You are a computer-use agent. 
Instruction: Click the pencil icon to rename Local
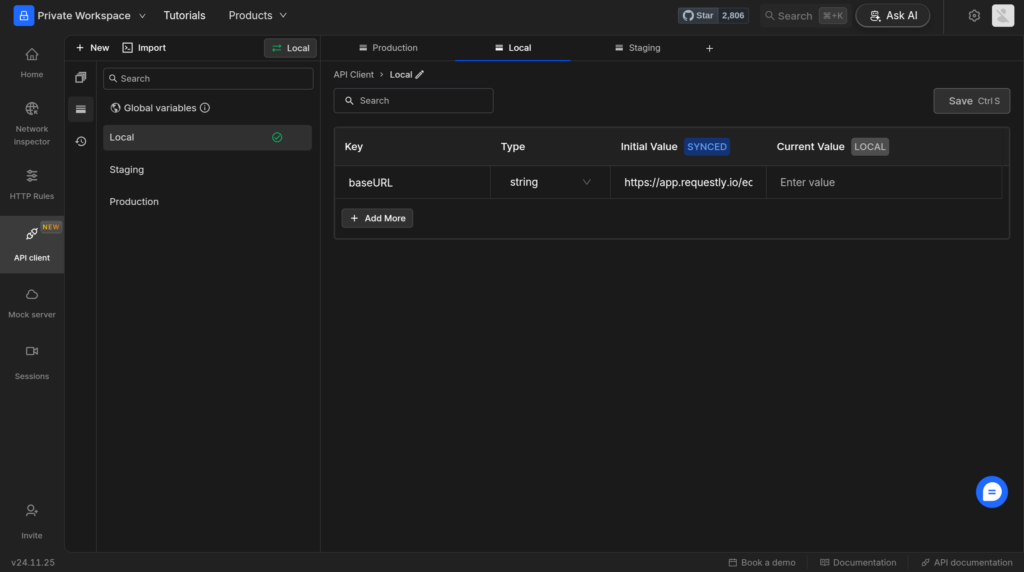point(419,74)
